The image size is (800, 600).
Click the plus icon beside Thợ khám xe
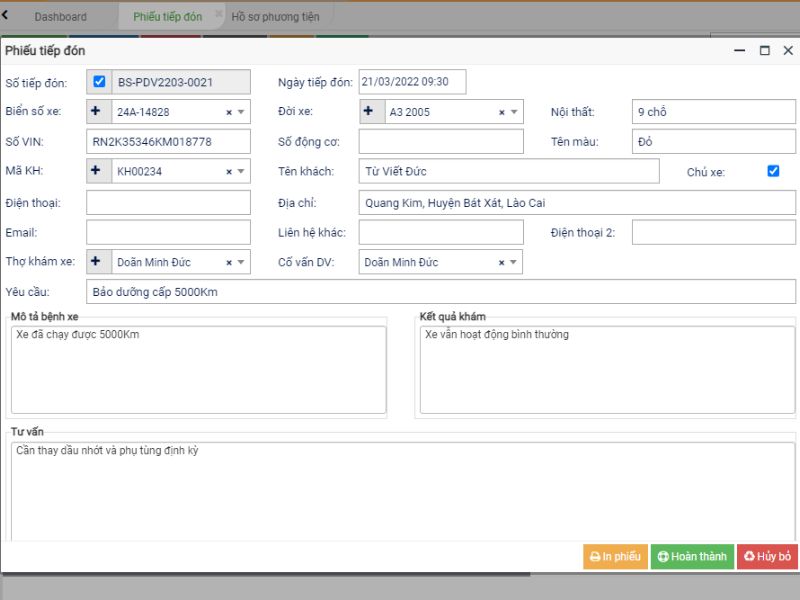pos(97,262)
